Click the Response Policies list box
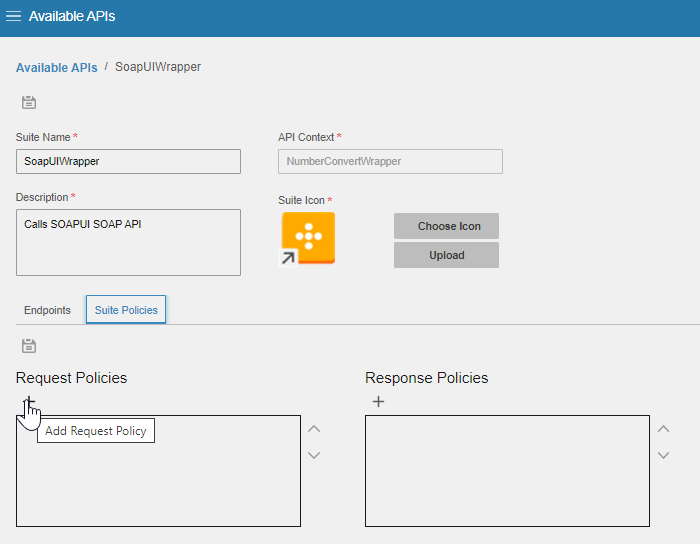Image resolution: width=700 pixels, height=544 pixels. click(507, 471)
